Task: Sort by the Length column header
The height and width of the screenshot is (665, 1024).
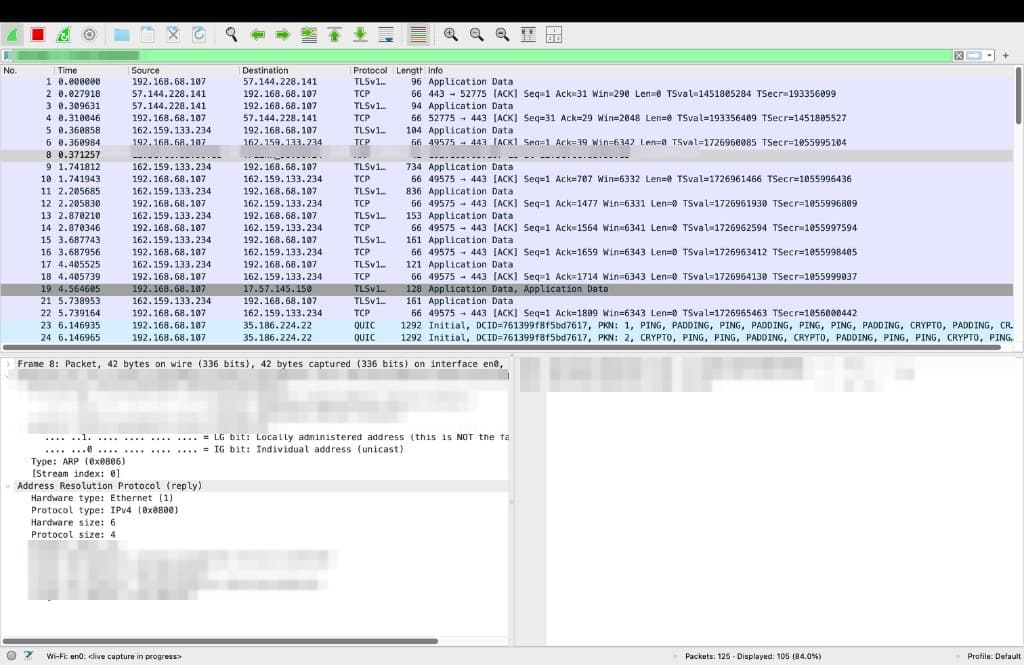Action: click(x=409, y=70)
